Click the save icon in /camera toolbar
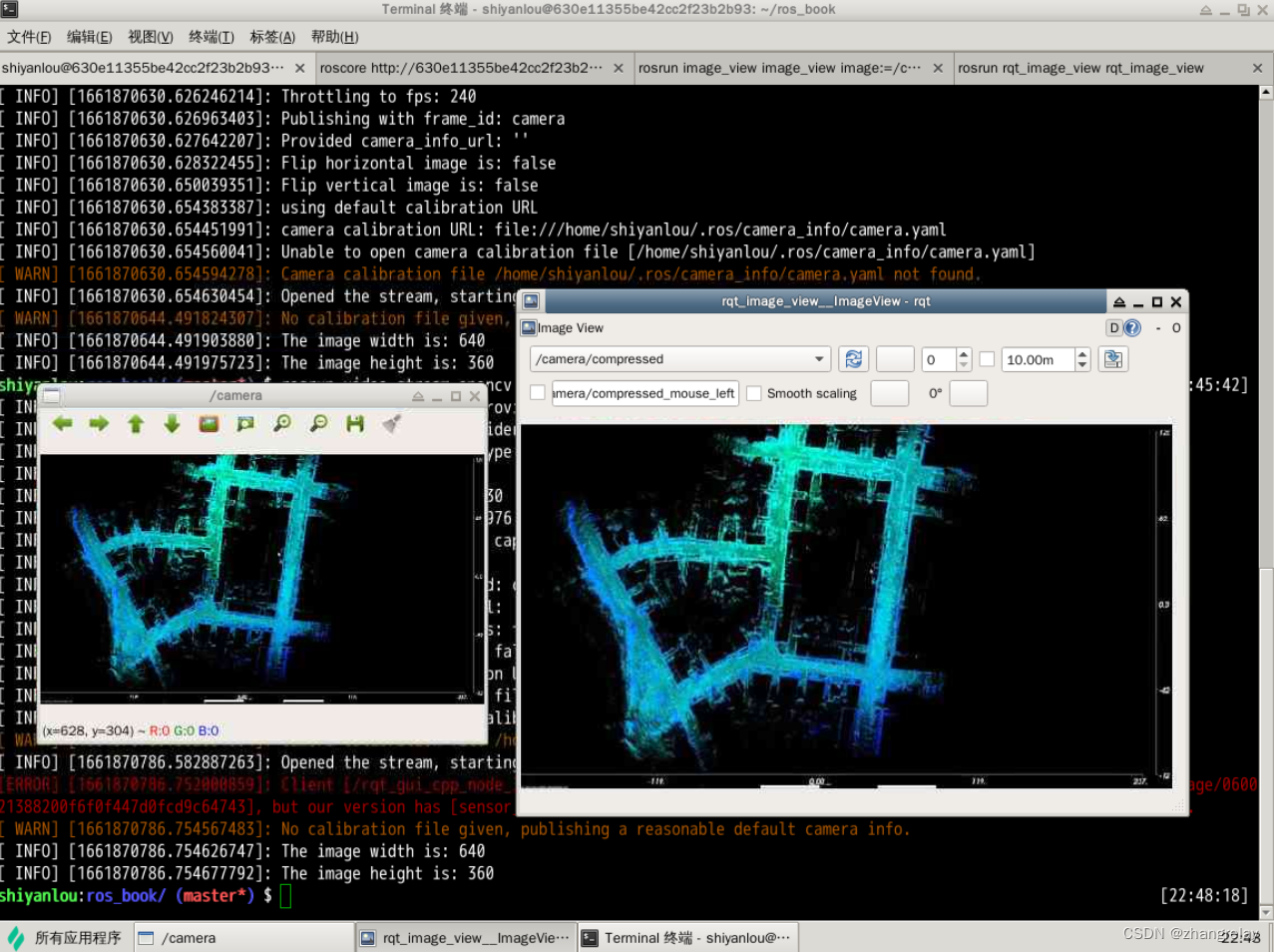 pyautogui.click(x=353, y=423)
